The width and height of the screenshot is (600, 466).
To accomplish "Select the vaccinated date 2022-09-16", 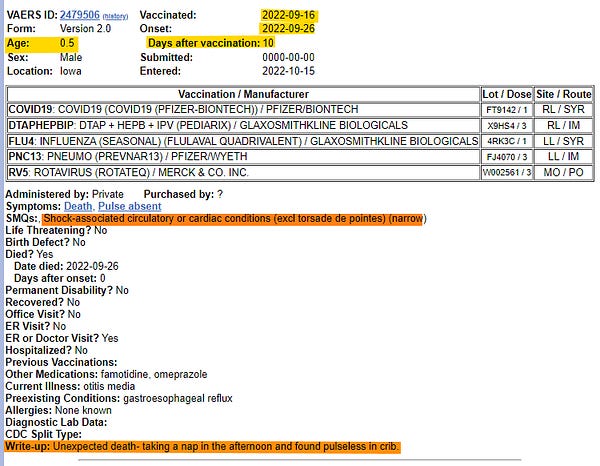I will click(289, 15).
